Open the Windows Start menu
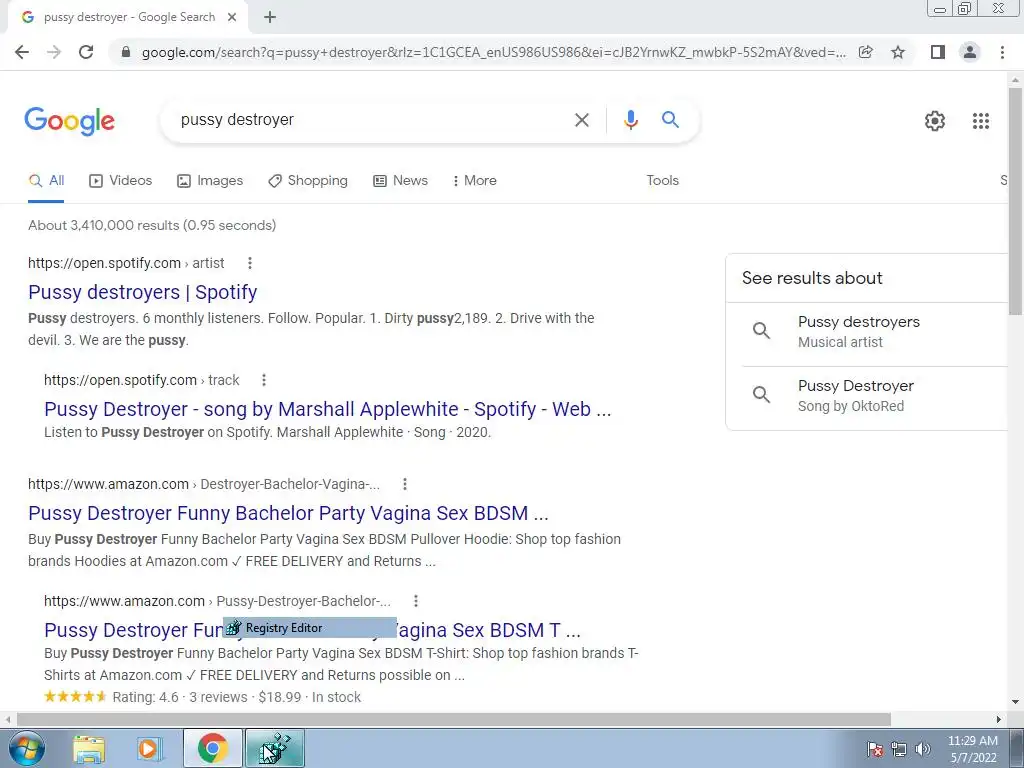1024x768 pixels. (26, 748)
